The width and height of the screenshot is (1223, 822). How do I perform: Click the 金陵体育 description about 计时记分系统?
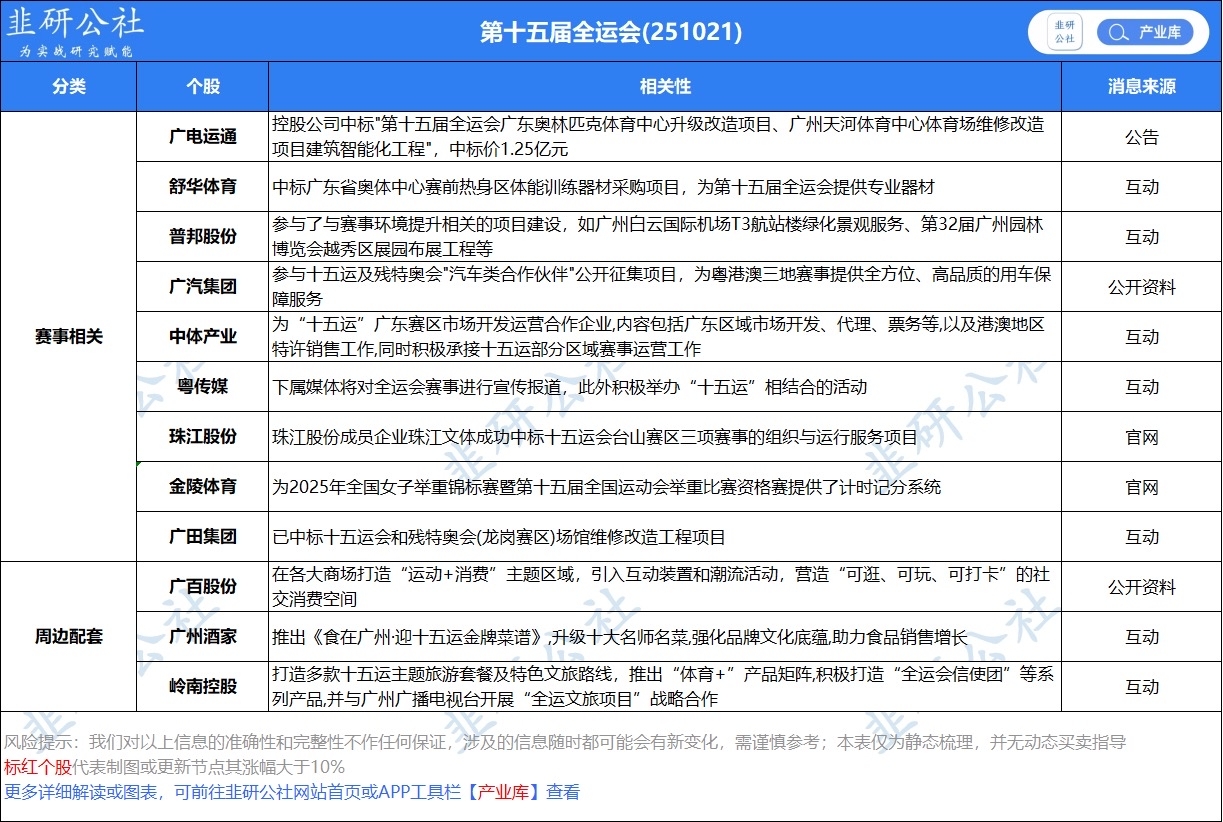[665, 487]
